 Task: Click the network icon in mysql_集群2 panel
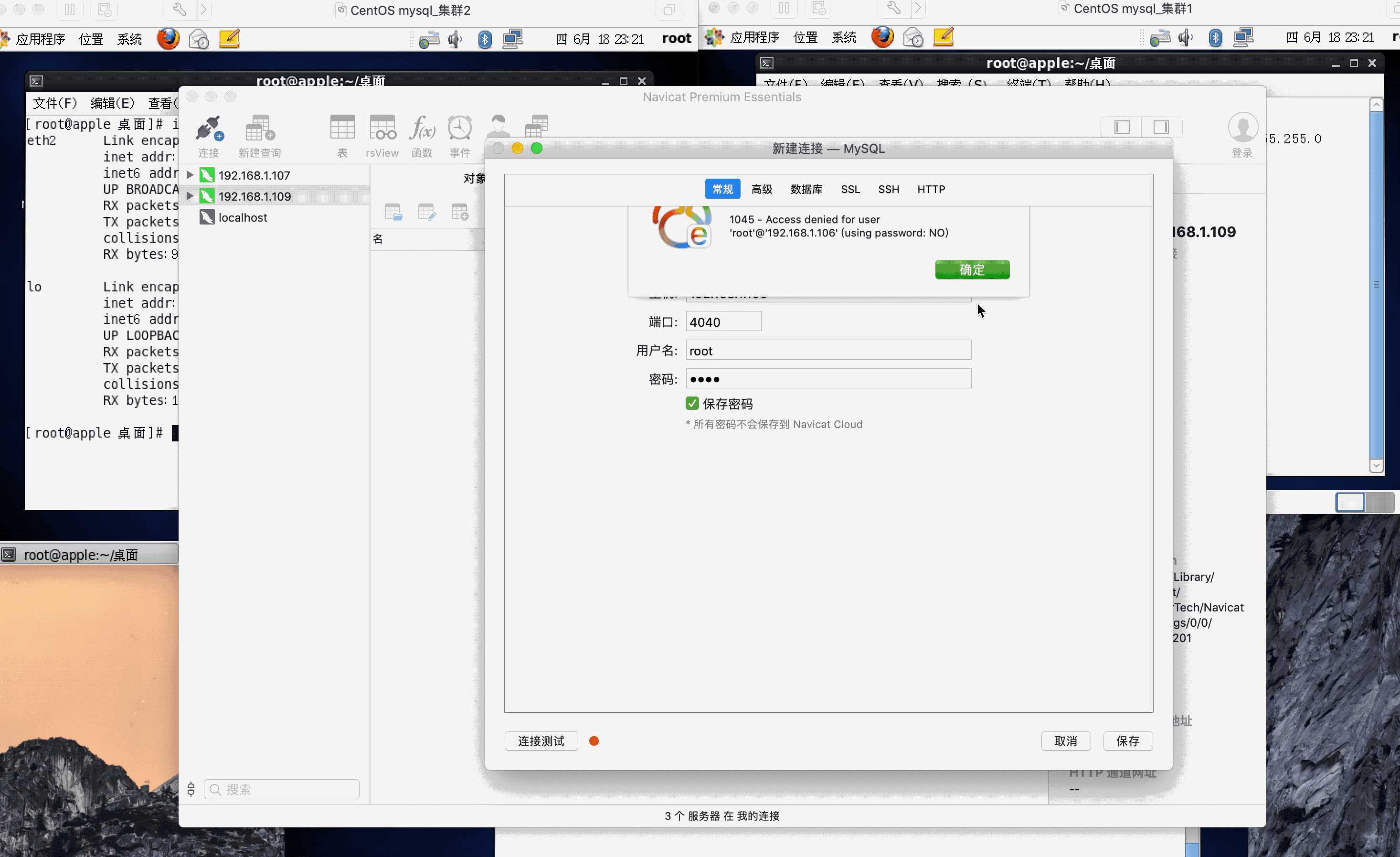click(x=512, y=39)
